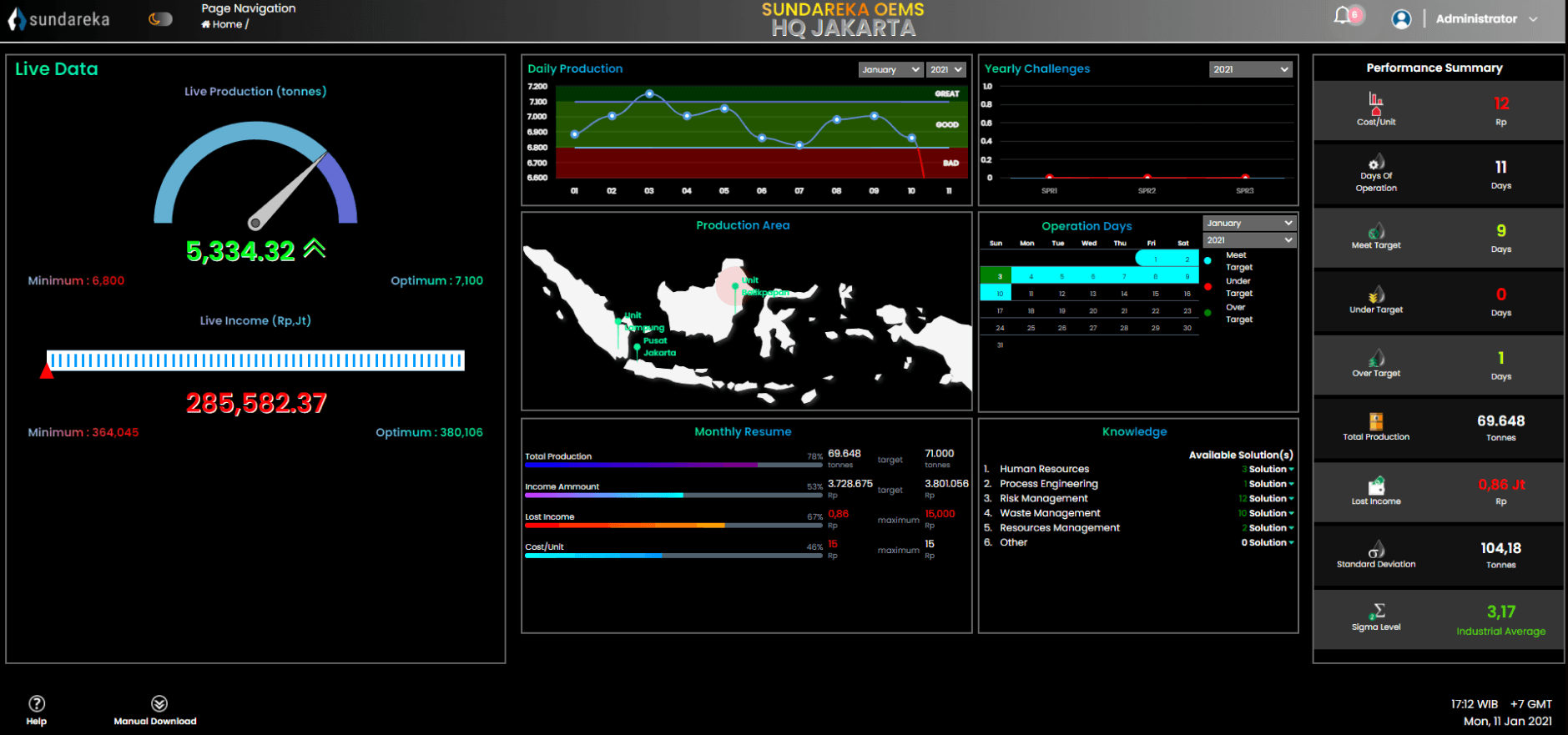
Task: Click the Meet Target cyan legend dot
Action: coord(1208,261)
